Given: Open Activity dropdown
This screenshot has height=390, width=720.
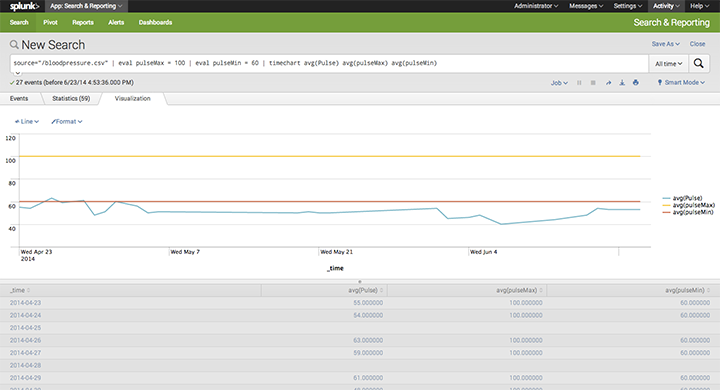Looking at the screenshot, I should click(x=666, y=6).
